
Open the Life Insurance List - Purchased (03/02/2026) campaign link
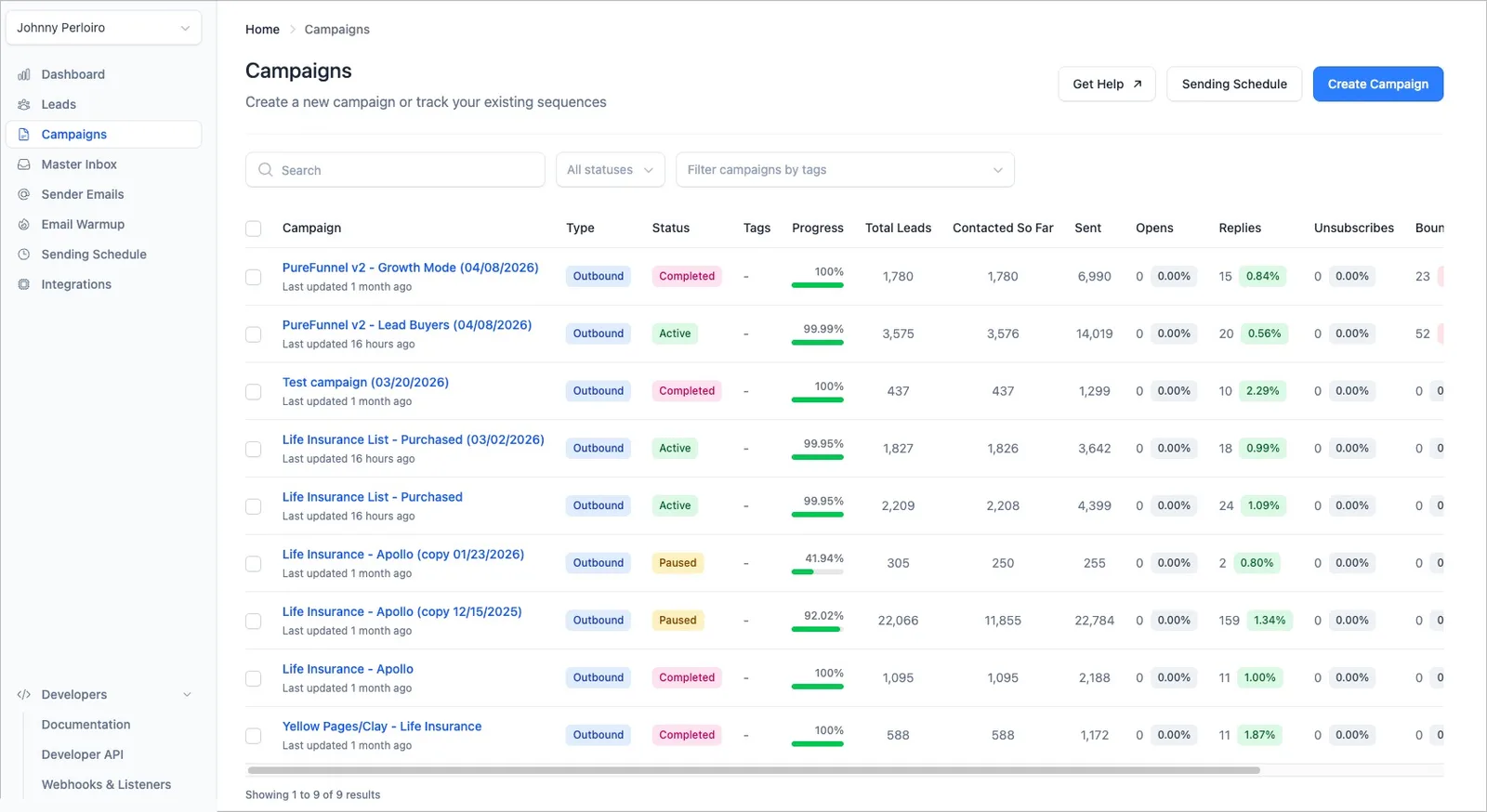pos(414,439)
